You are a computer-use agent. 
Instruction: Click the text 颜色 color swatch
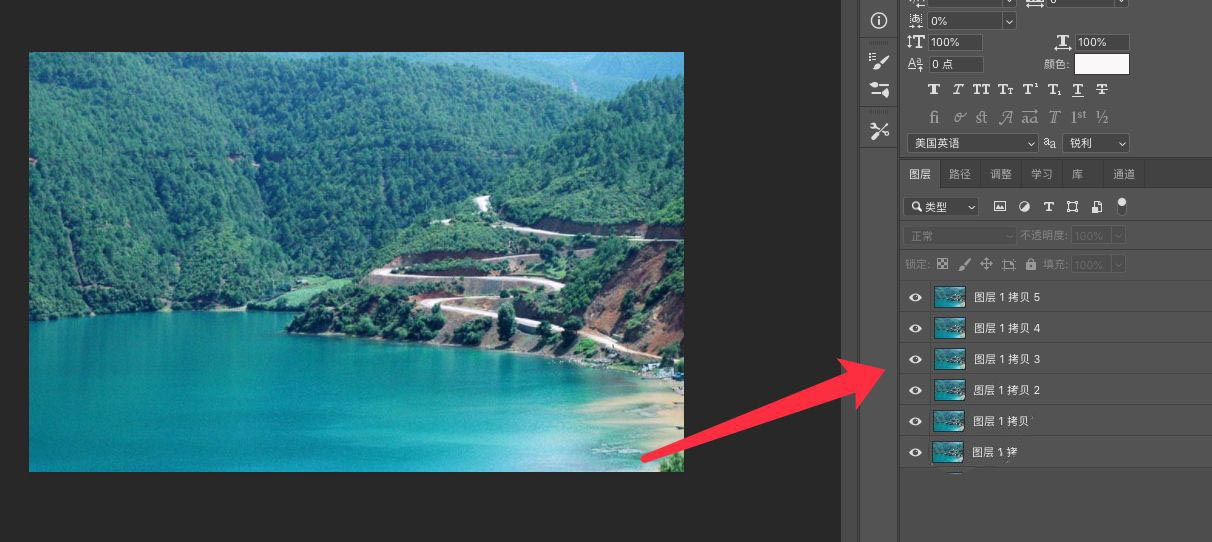[1102, 64]
